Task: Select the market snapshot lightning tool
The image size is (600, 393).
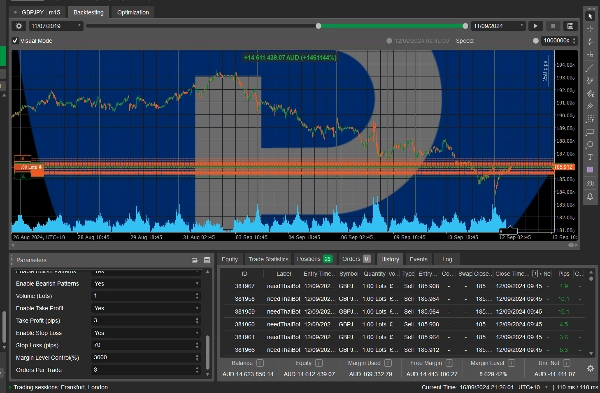Action: (590, 42)
